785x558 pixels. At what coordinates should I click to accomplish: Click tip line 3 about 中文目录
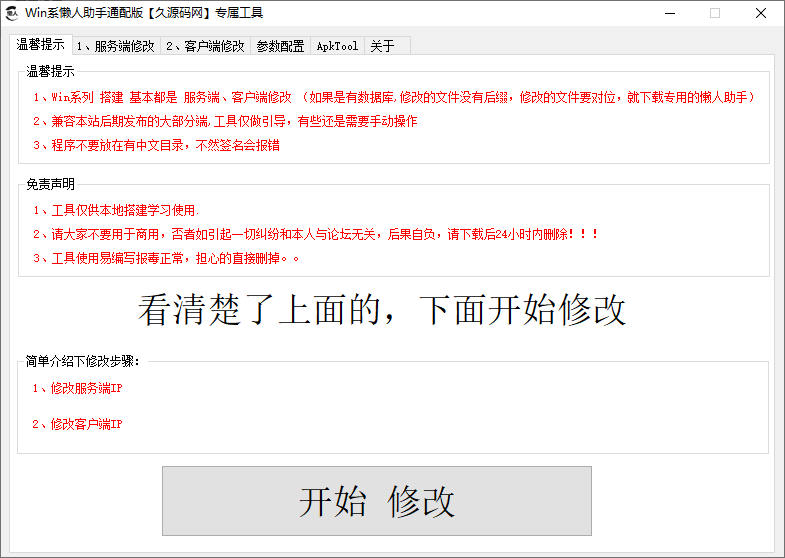coord(155,145)
